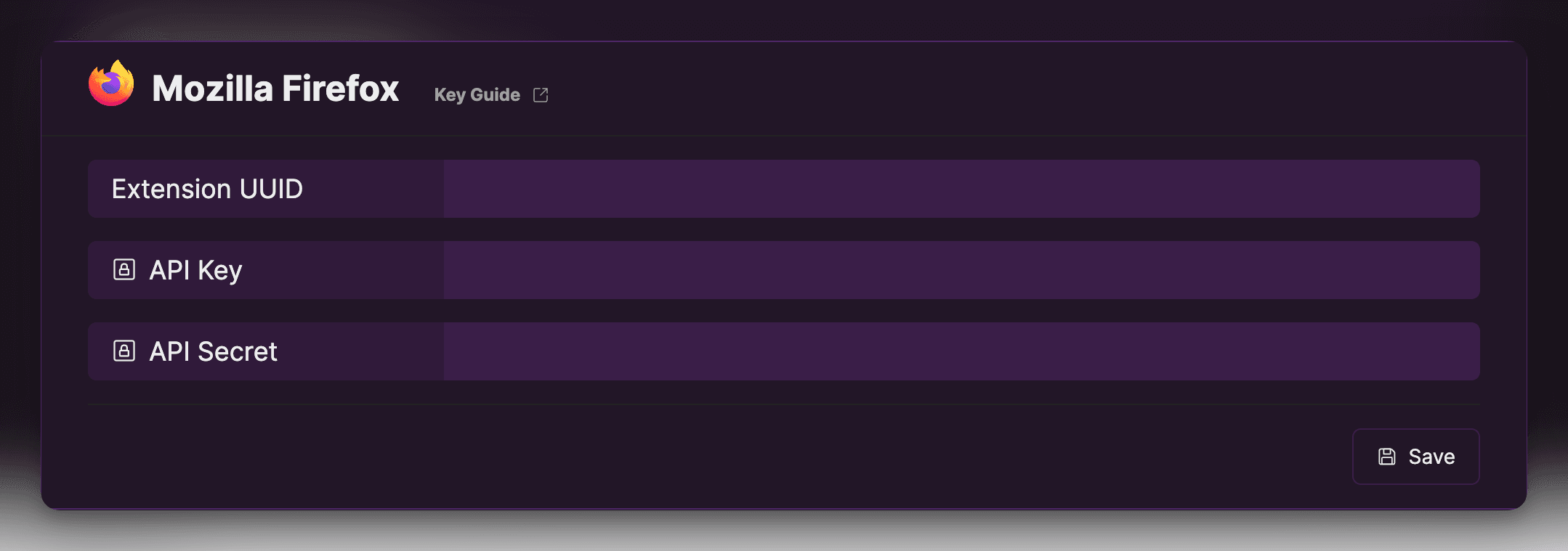Click the API Secret label text

(x=213, y=351)
